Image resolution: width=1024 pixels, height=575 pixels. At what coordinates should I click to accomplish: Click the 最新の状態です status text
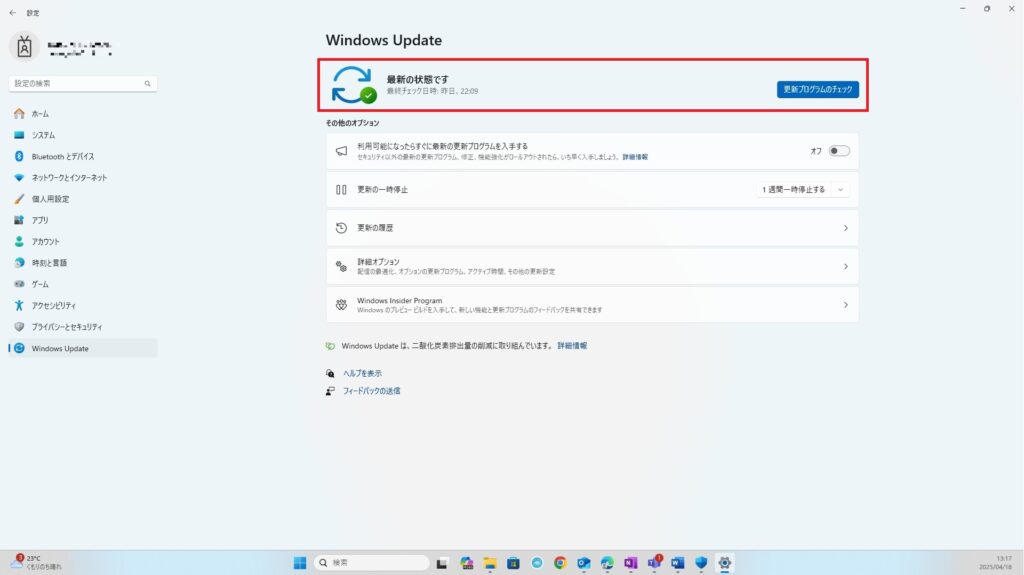(x=417, y=79)
